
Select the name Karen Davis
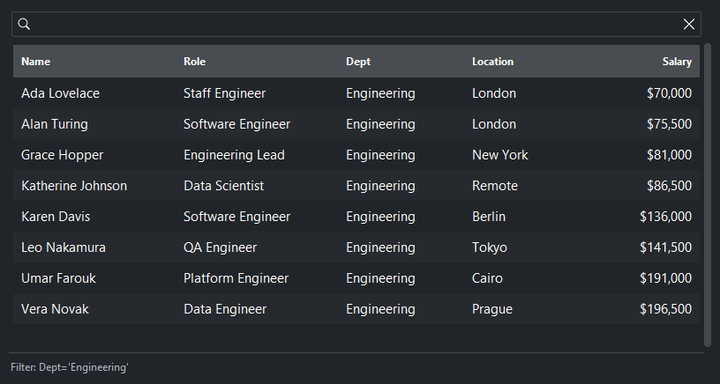(x=56, y=216)
